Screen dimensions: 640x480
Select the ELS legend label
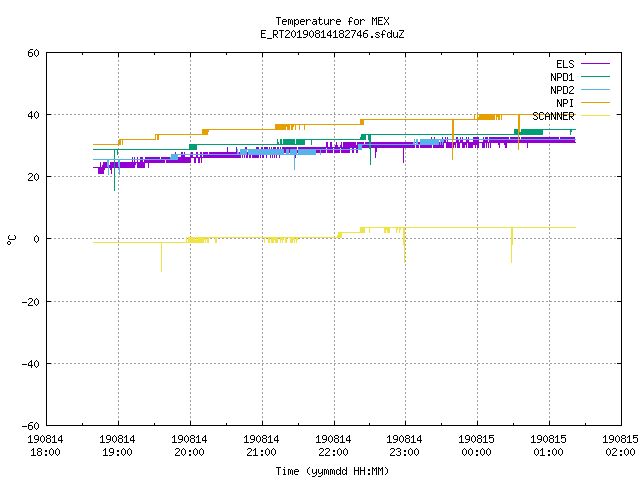565,64
